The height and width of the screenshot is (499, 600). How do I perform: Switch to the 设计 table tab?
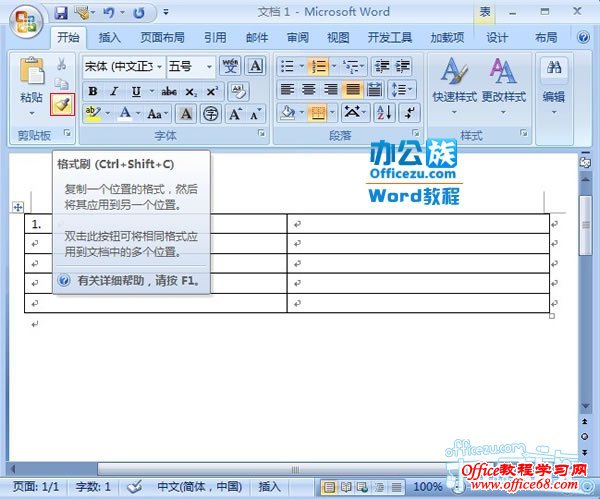coord(497,38)
